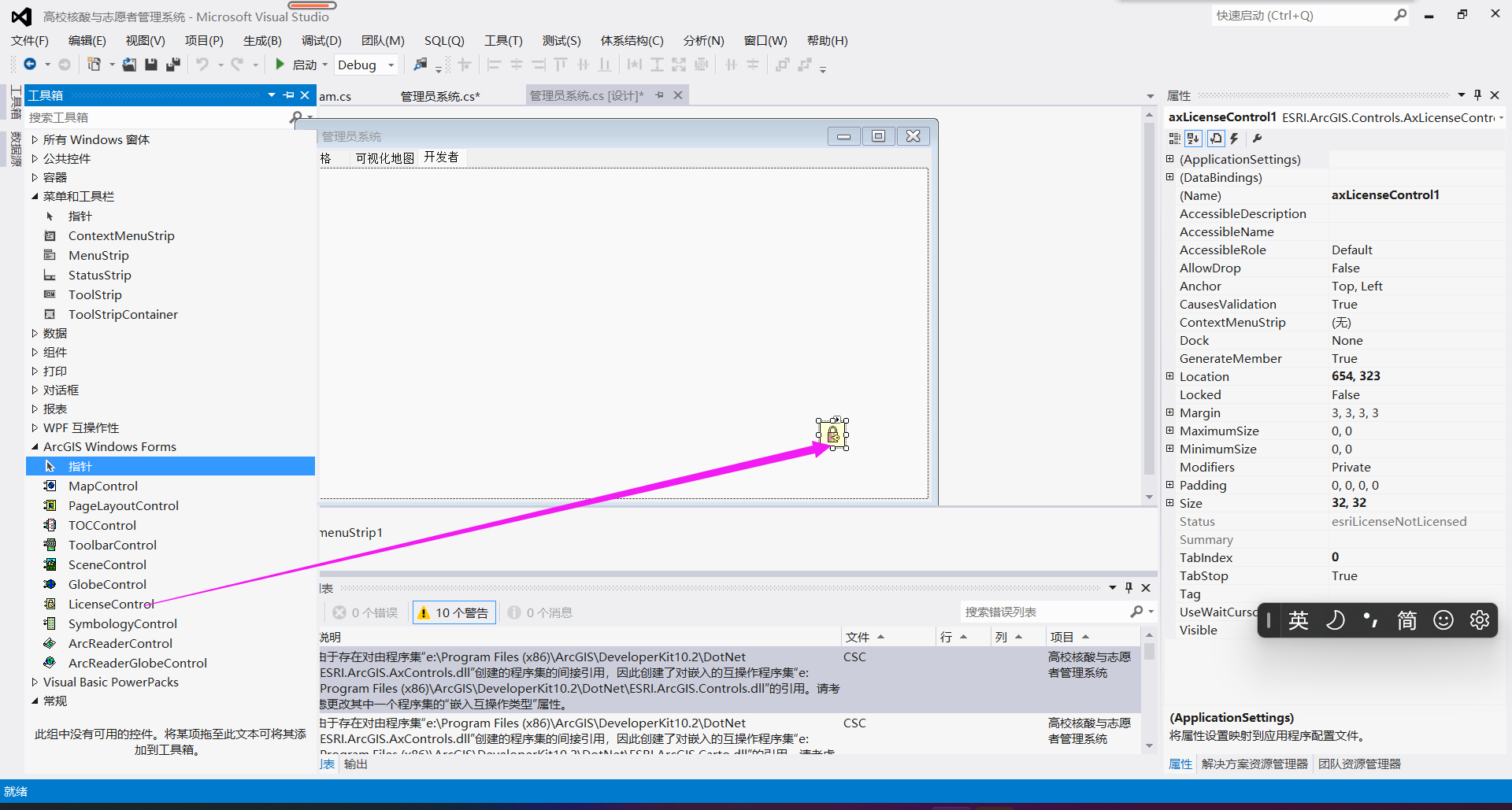Toggle the 0 messages filter button
Image resolution: width=1512 pixels, height=810 pixels.
point(540,612)
